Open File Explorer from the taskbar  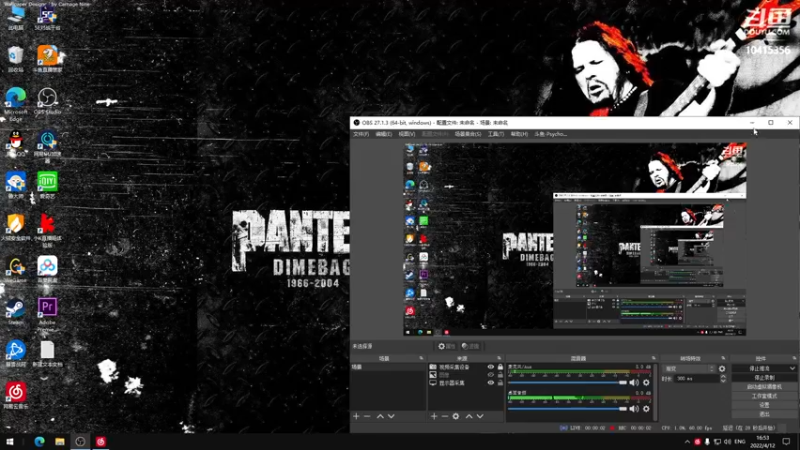pyautogui.click(x=60, y=441)
